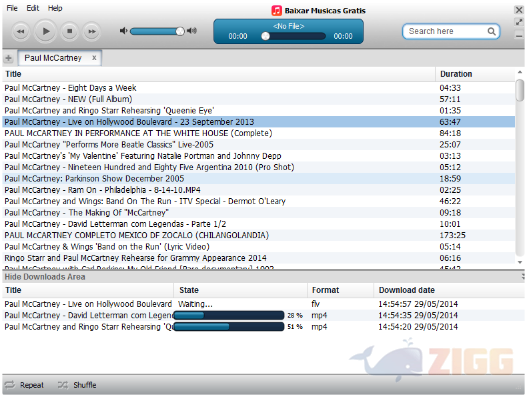
Task: Toggle Repeat mode
Action: click(24, 385)
